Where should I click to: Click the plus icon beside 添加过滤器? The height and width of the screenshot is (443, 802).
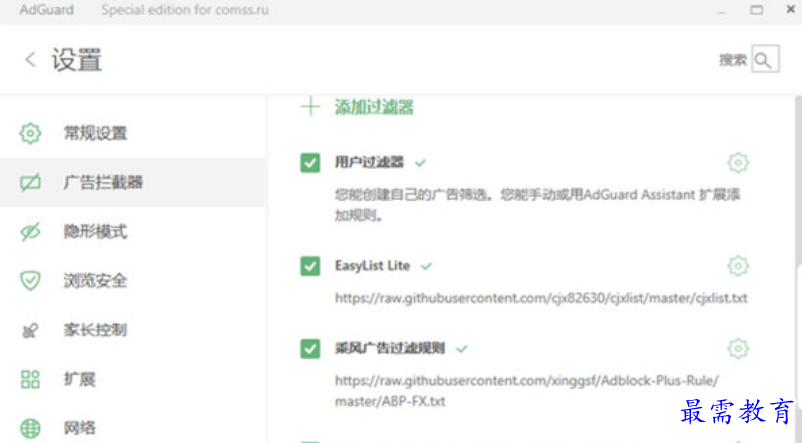[310, 107]
